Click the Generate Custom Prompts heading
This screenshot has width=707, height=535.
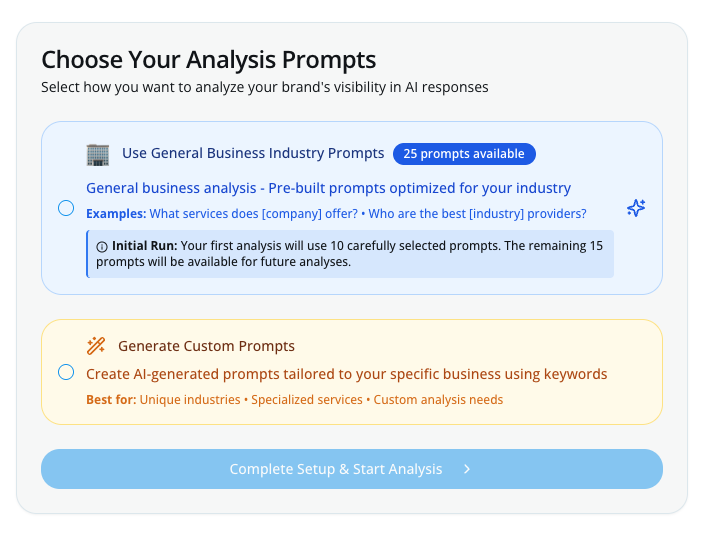206,346
